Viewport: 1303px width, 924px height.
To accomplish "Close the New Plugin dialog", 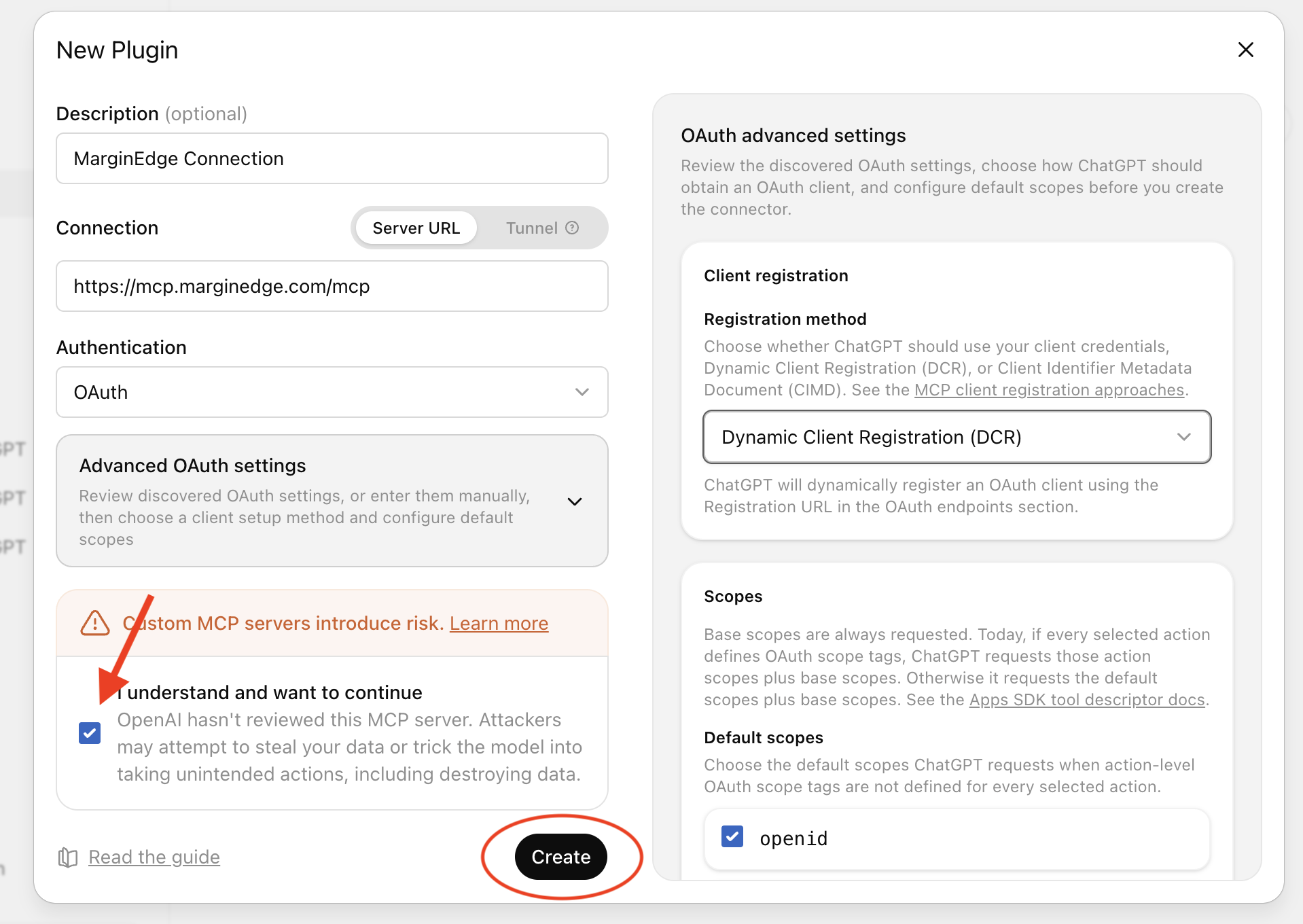I will coord(1245,50).
